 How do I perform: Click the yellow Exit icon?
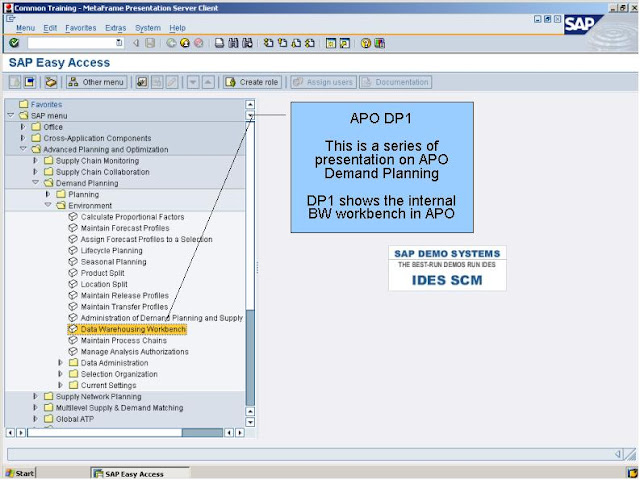click(185, 43)
